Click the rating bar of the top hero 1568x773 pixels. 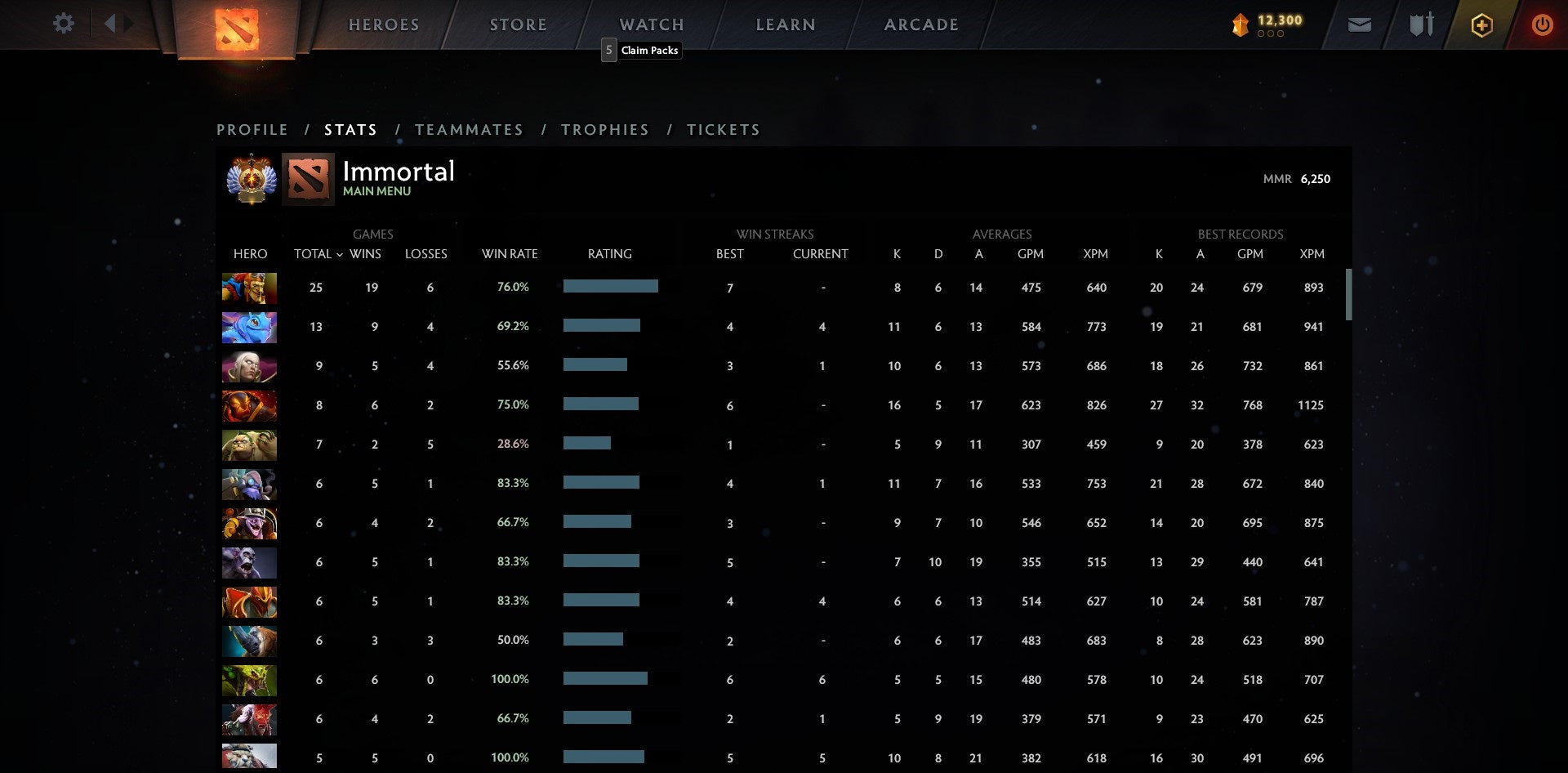[610, 288]
